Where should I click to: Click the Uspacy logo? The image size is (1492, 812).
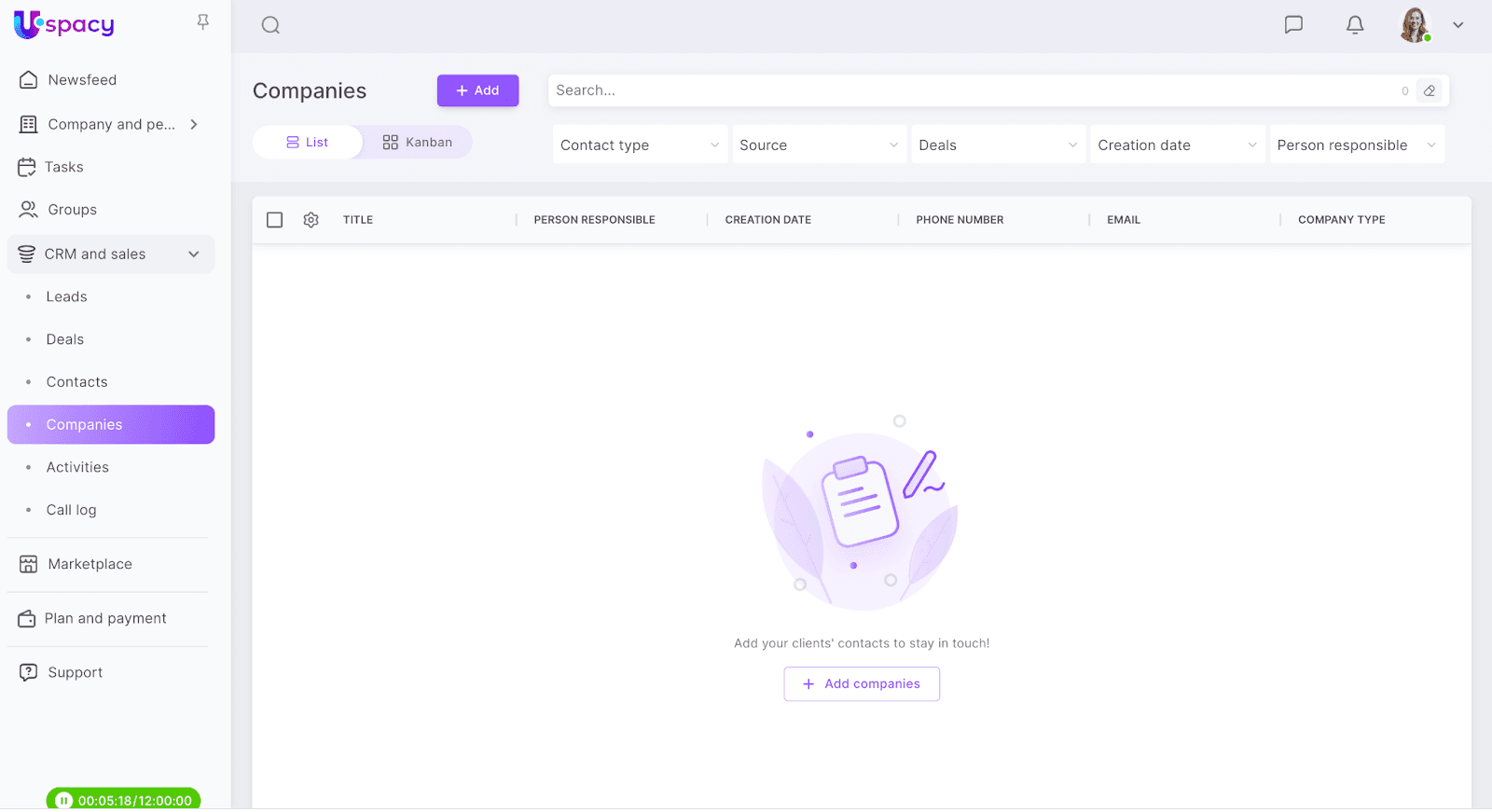64,24
